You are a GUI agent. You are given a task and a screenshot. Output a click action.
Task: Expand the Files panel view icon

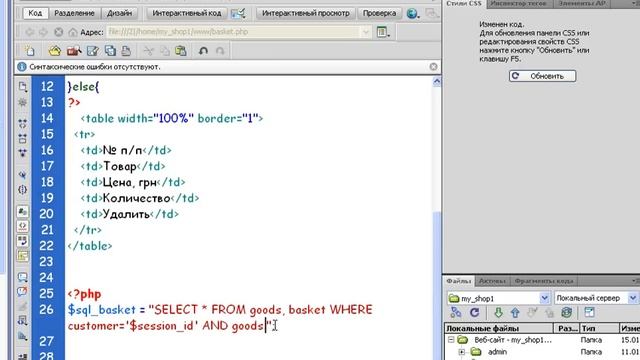pos(589,313)
